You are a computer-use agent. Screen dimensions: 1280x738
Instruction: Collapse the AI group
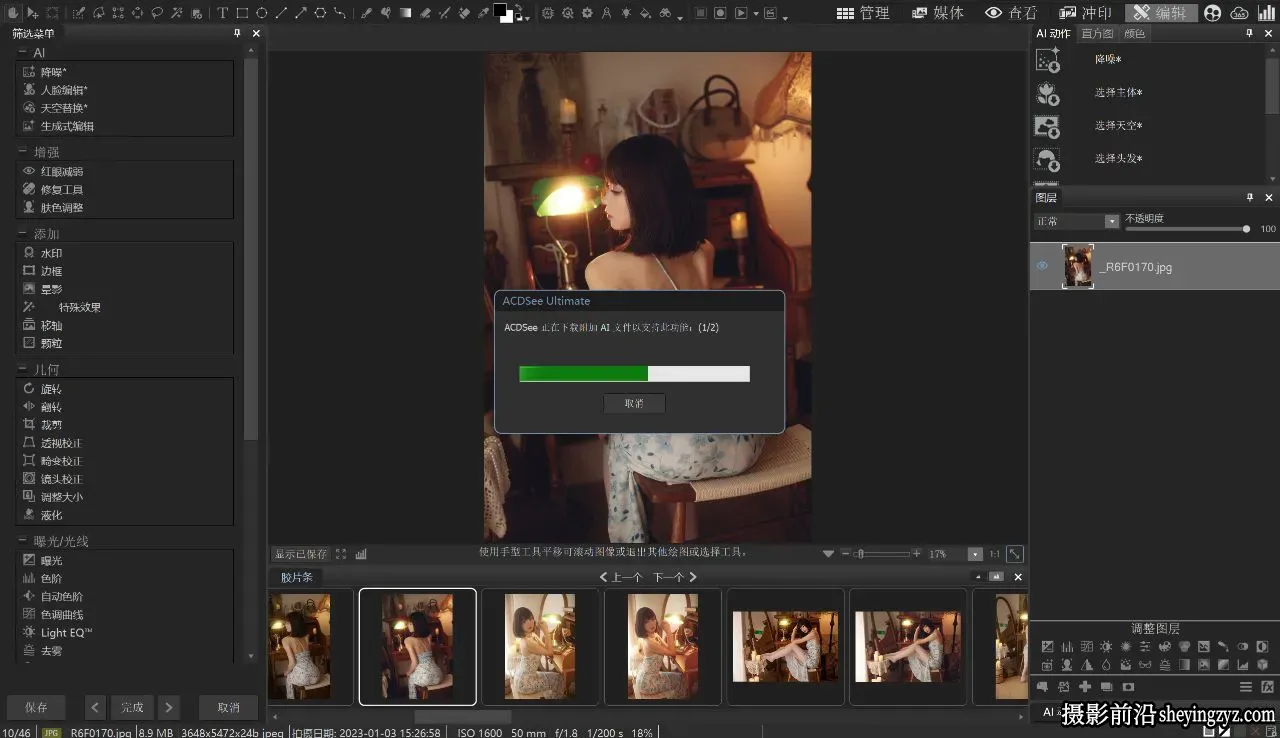coord(23,52)
